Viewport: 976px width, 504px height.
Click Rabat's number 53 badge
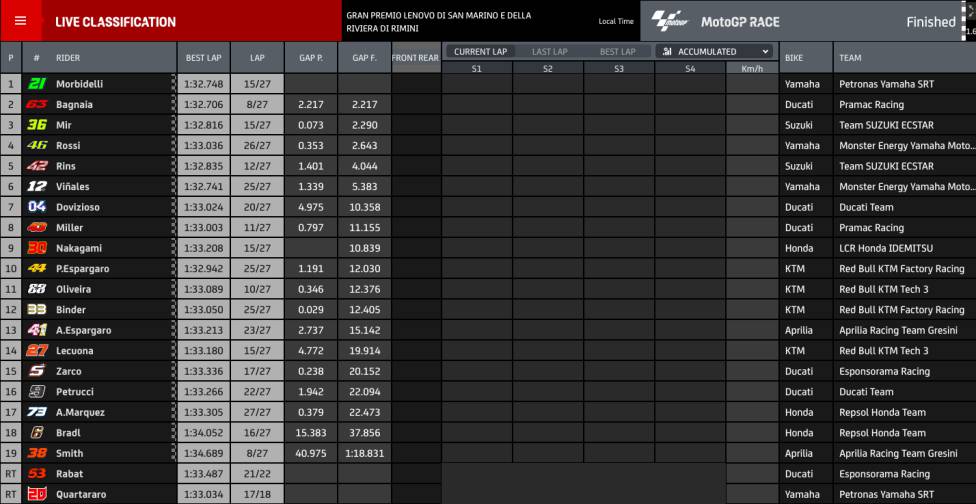point(37,474)
